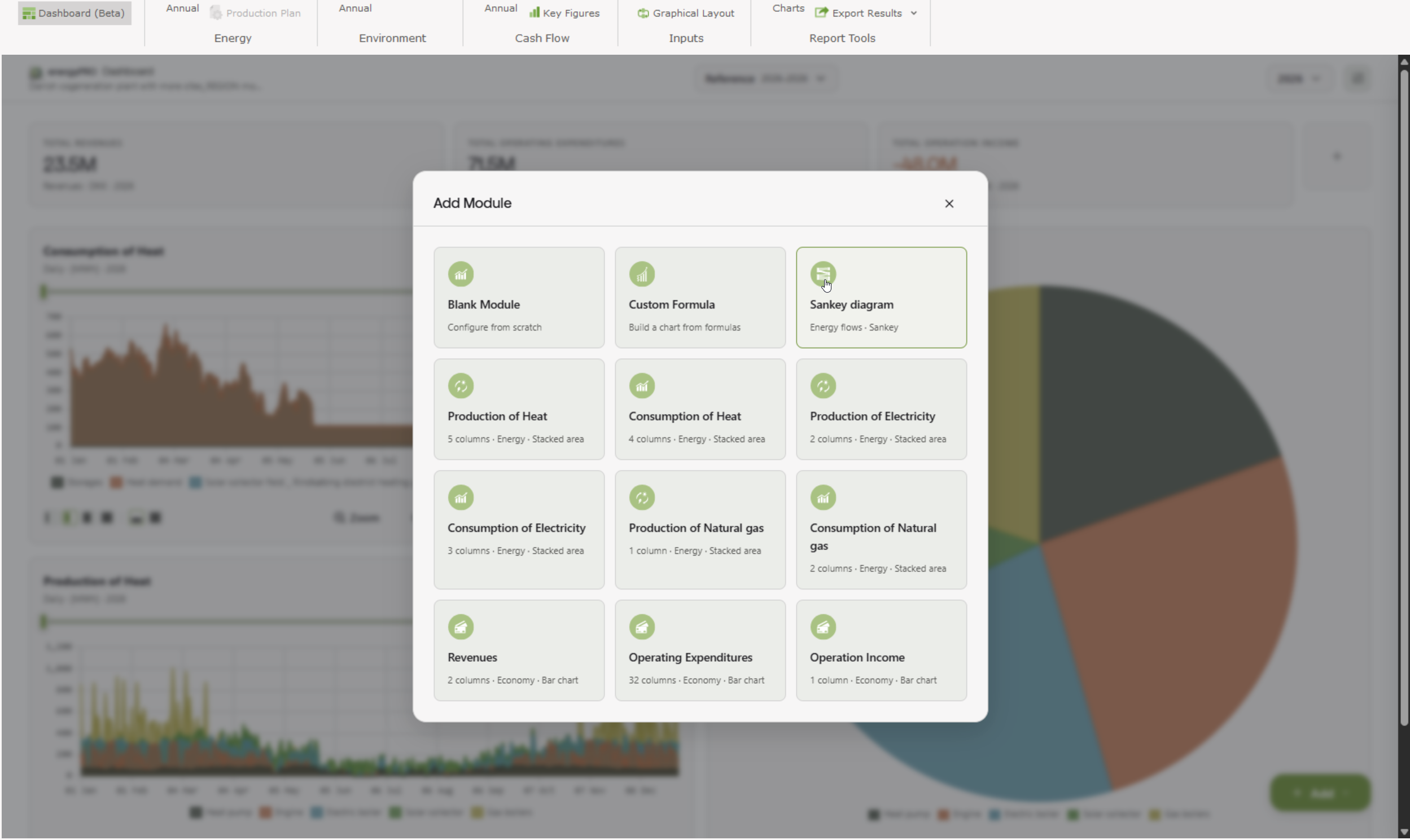Add the Operating Expenditures module

pos(700,651)
